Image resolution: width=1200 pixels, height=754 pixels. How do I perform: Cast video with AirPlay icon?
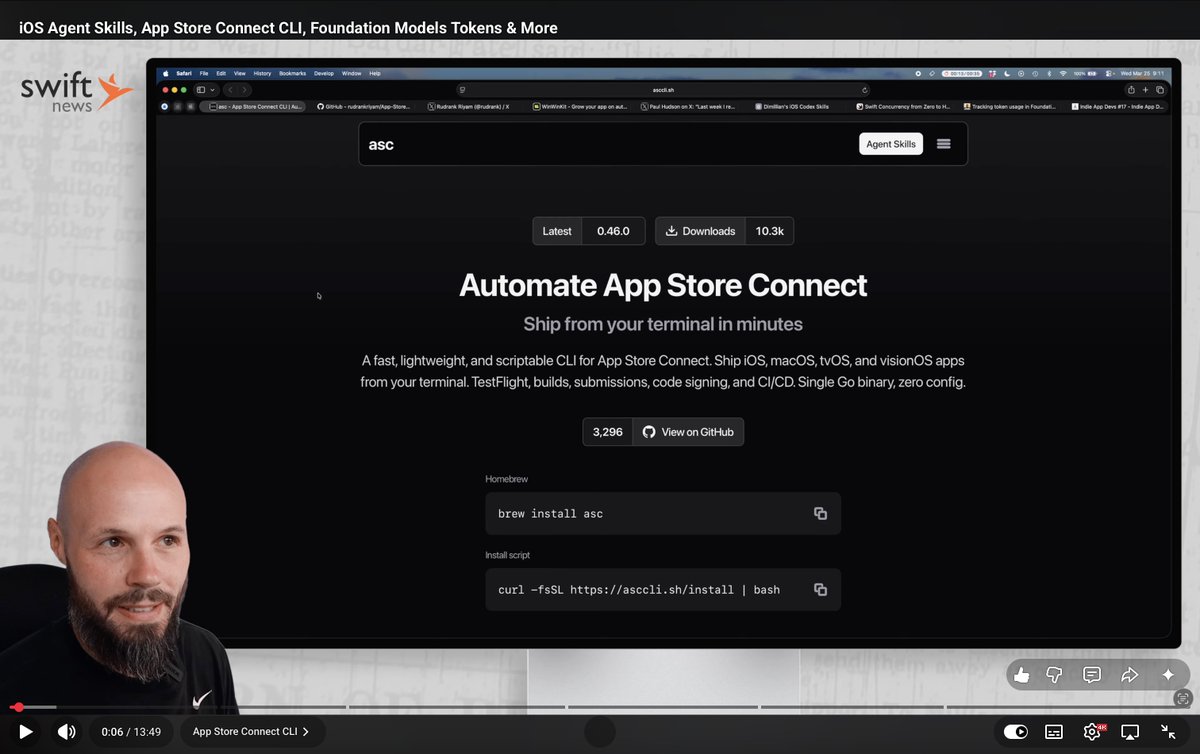tap(1130, 731)
